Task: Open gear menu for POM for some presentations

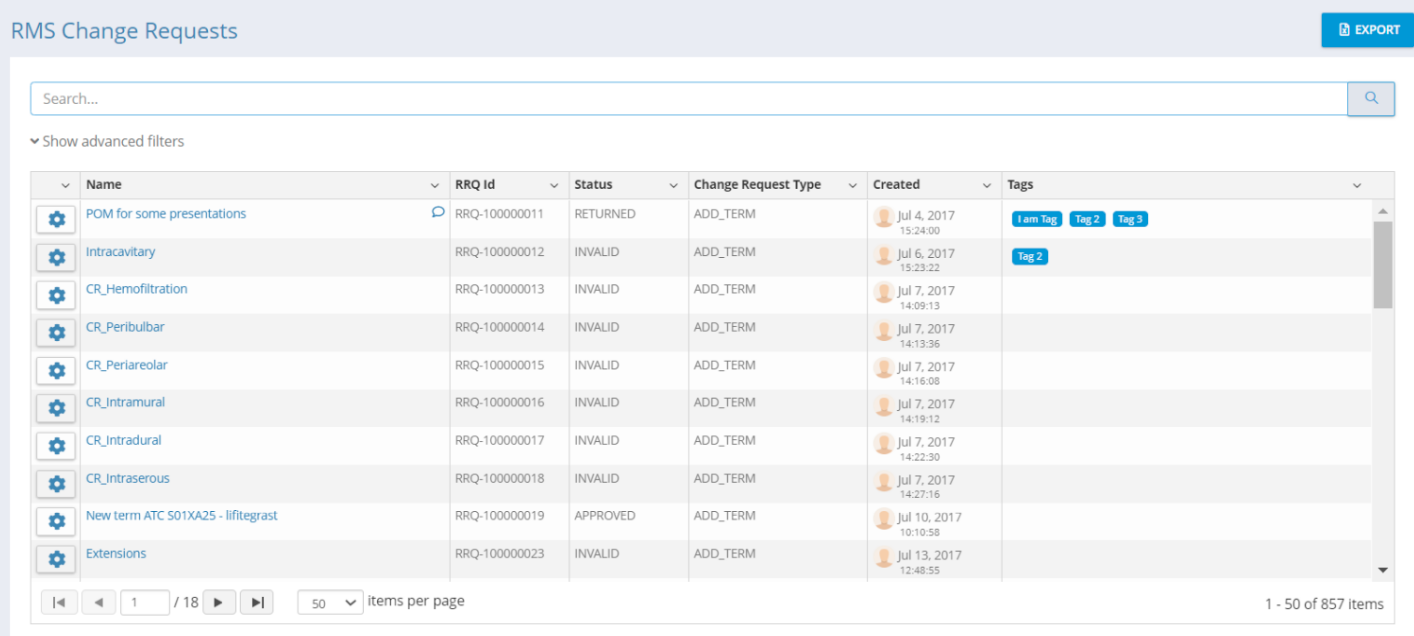Action: pyautogui.click(x=56, y=220)
